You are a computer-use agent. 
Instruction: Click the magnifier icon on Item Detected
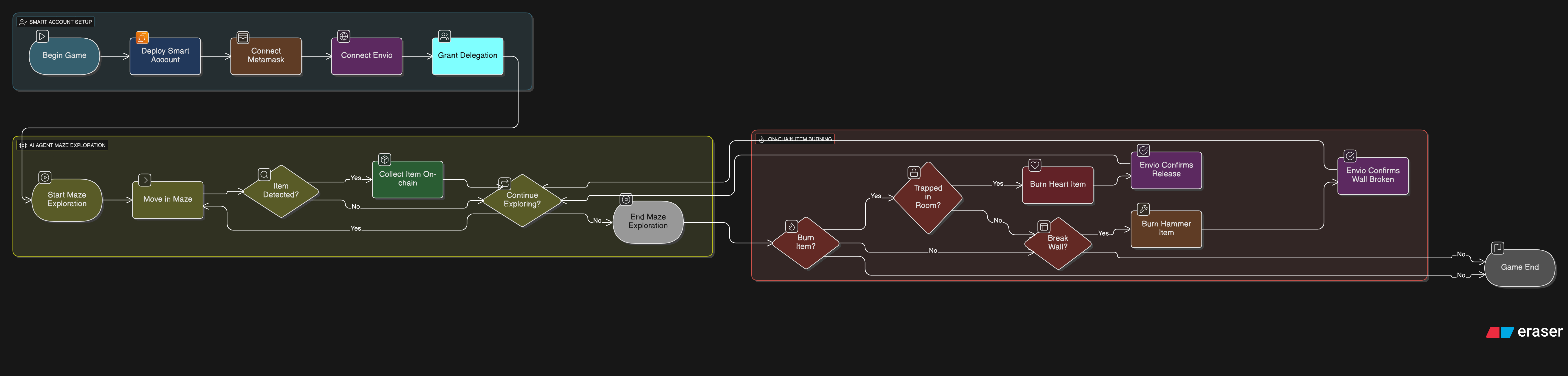click(x=264, y=175)
